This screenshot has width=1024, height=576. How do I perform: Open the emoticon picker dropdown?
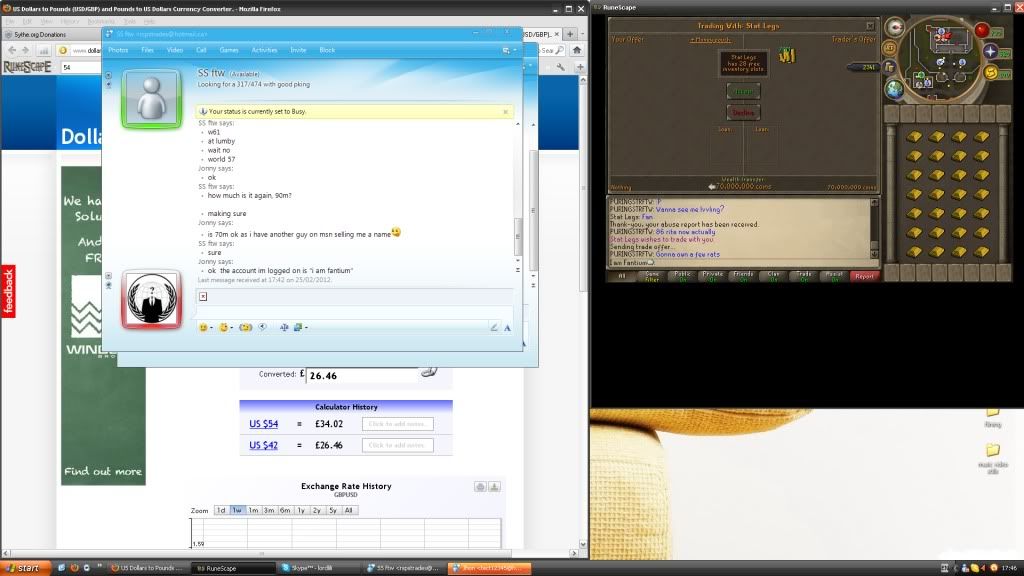pos(205,327)
